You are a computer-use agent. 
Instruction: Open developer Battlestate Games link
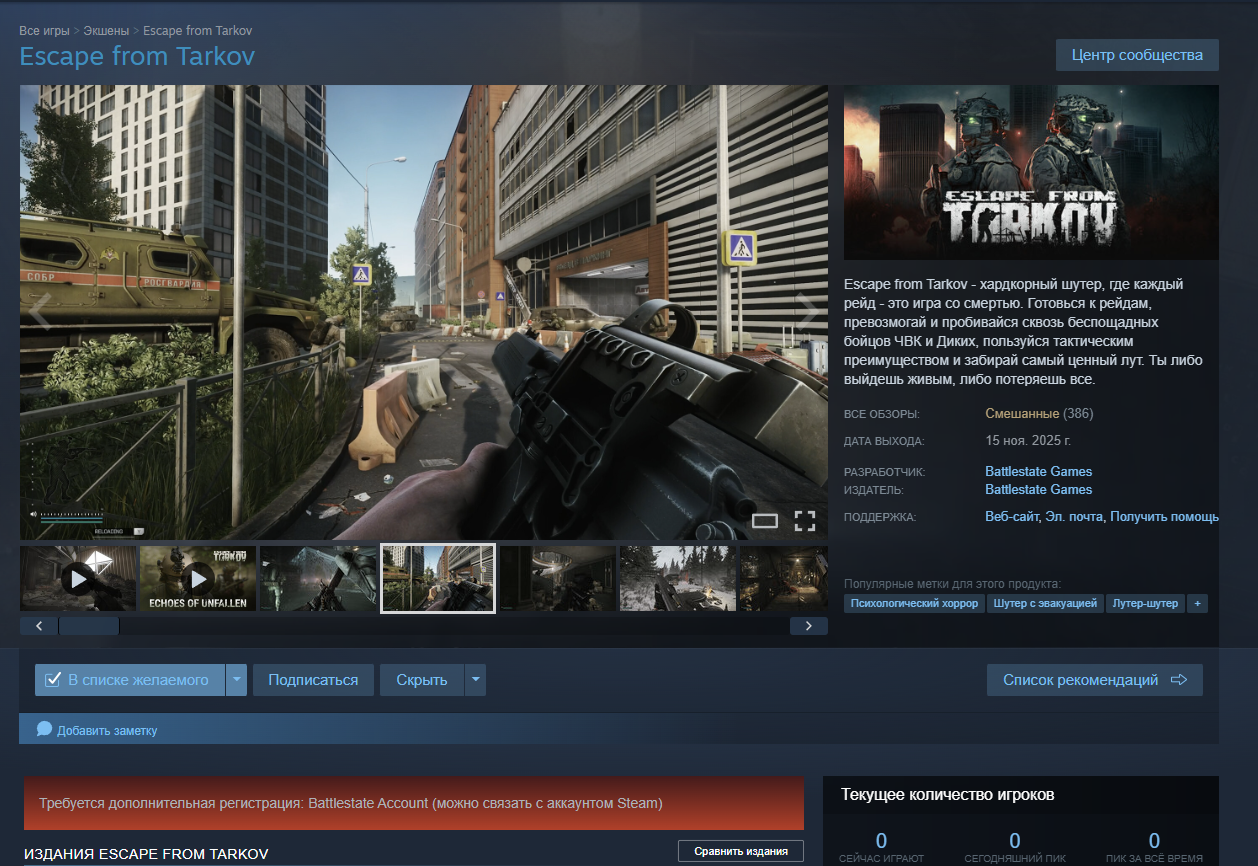1038,471
